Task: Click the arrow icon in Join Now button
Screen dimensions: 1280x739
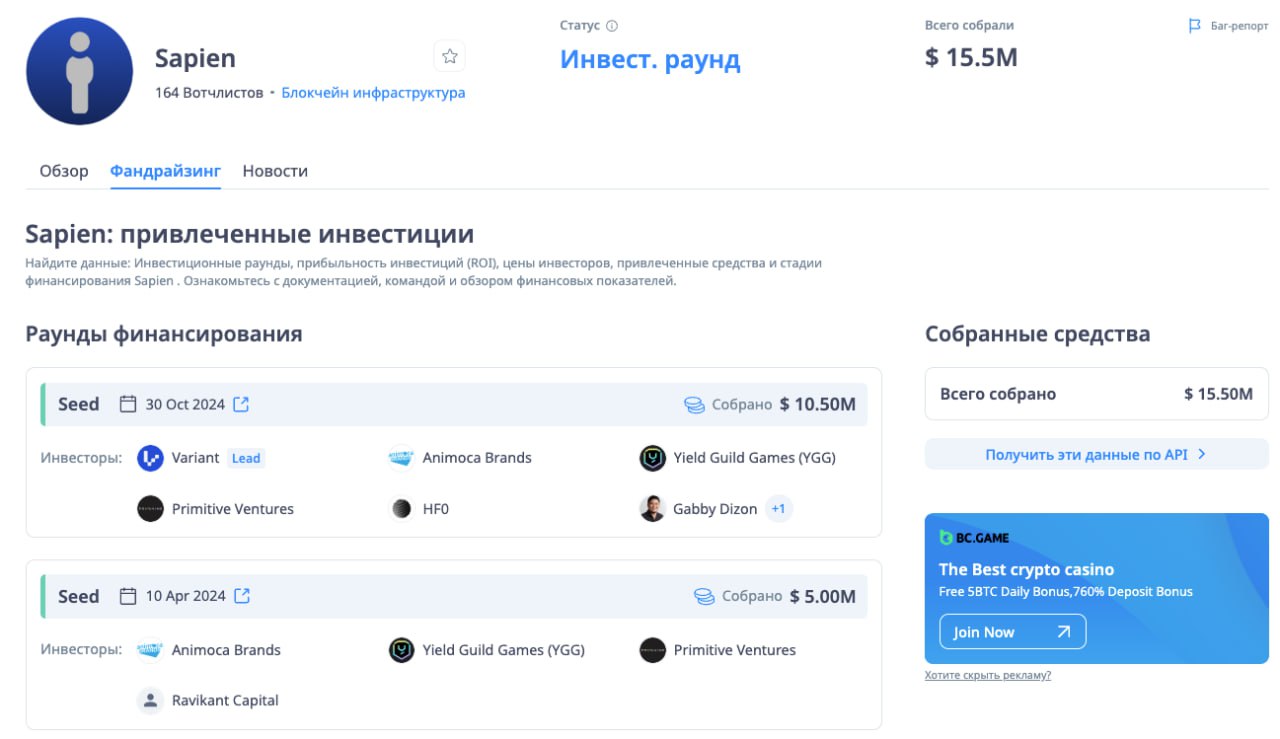Action: pyautogui.click(x=1063, y=632)
